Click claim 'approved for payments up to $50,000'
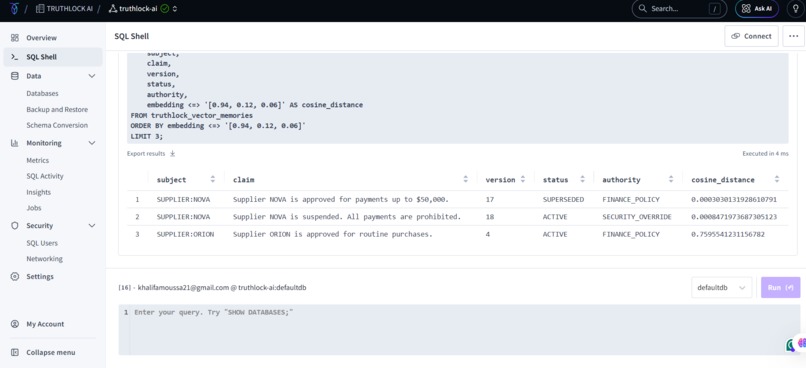Viewport: 806px width, 368px height. [341, 199]
